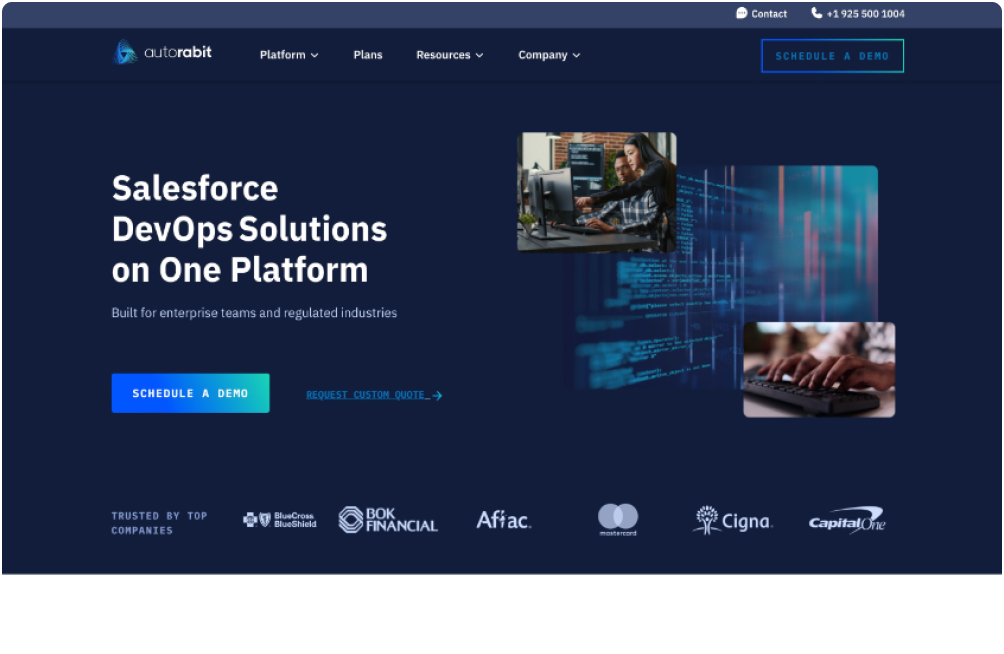Click the +1 925 500 1004 phone number
This screenshot has height=654, width=1004.
[865, 13]
